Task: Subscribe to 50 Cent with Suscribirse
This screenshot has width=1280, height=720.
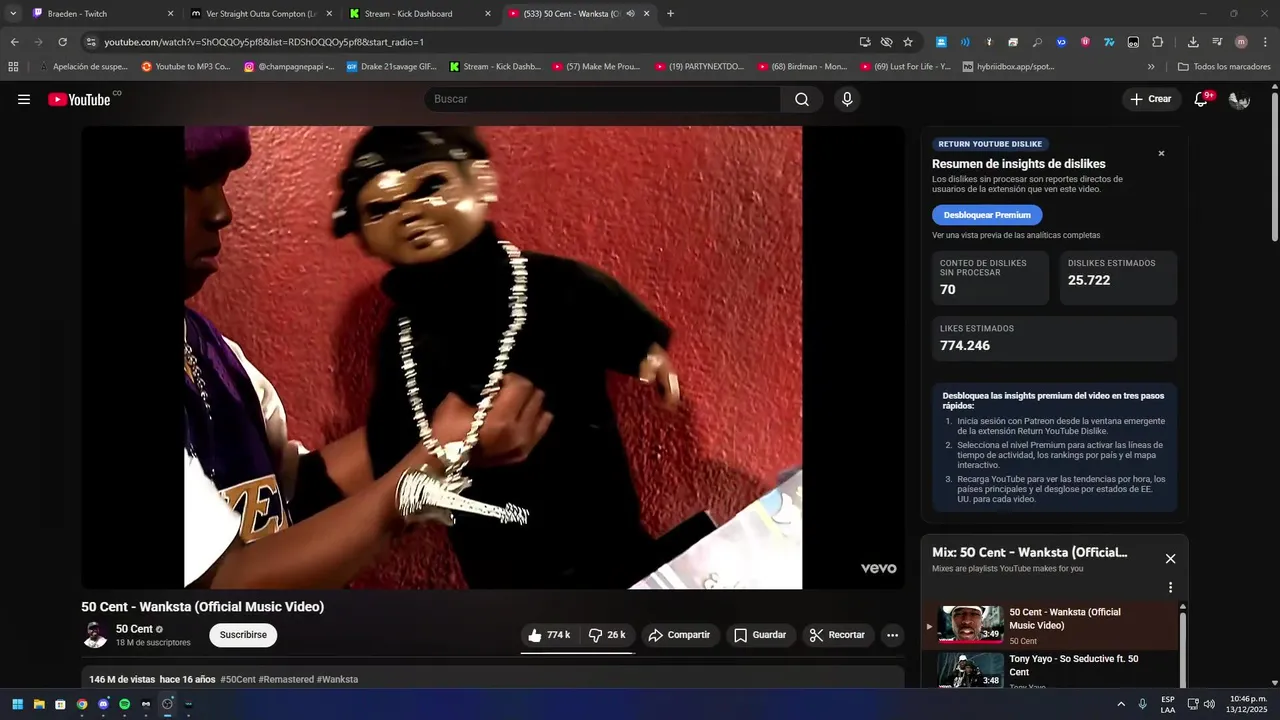Action: [243, 635]
